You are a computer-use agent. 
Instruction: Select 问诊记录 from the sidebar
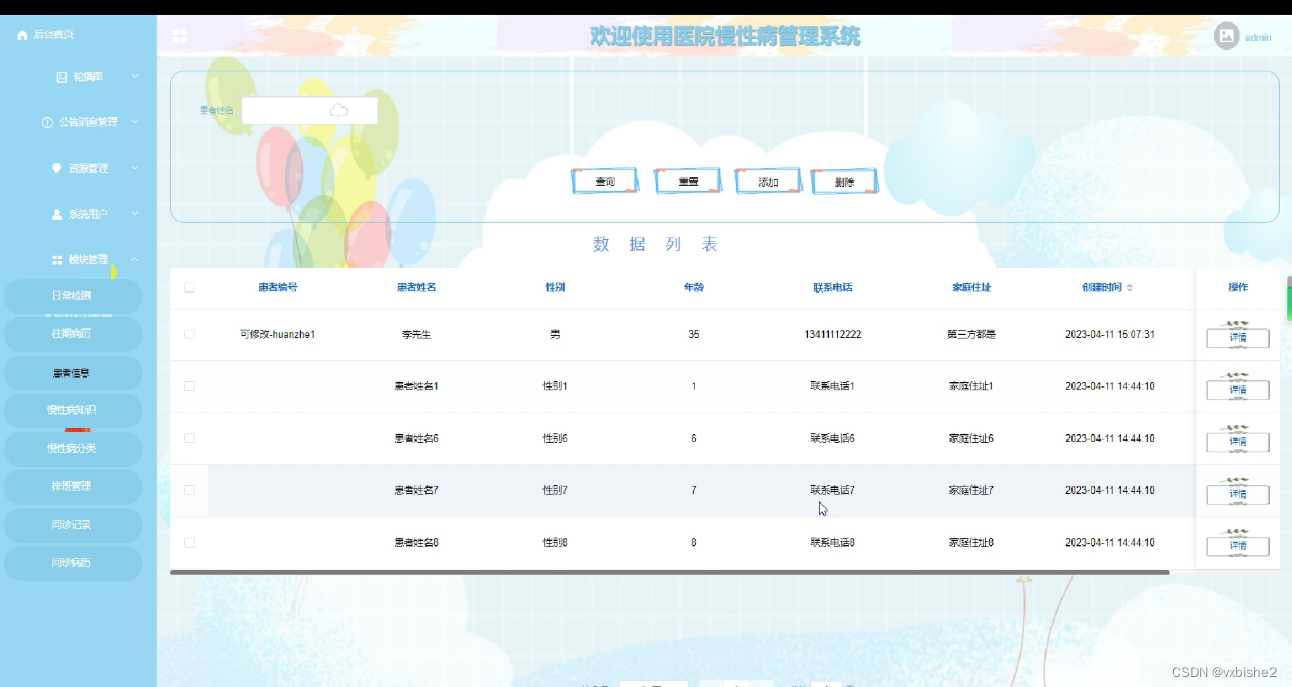click(x=73, y=524)
